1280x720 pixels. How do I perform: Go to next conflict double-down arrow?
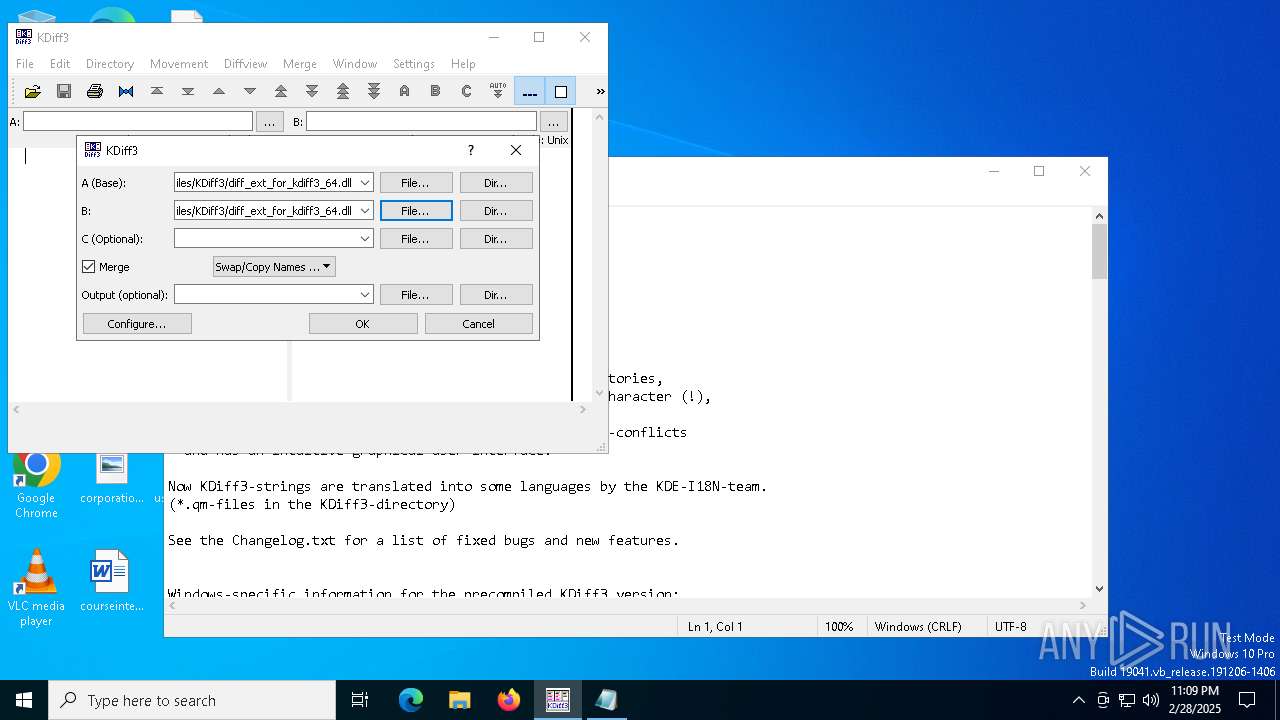pos(312,91)
